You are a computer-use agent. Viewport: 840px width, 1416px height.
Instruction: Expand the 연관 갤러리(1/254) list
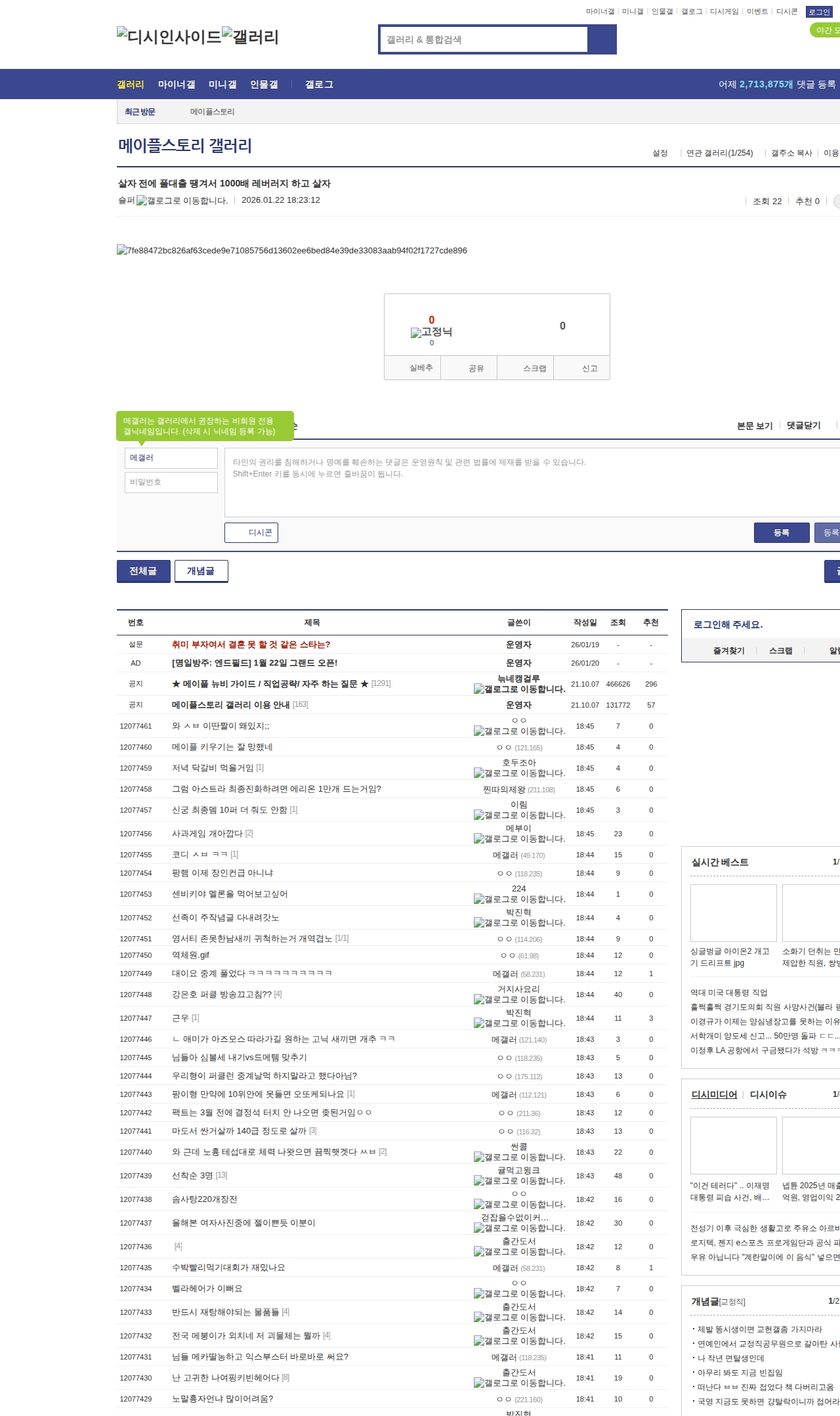point(719,153)
